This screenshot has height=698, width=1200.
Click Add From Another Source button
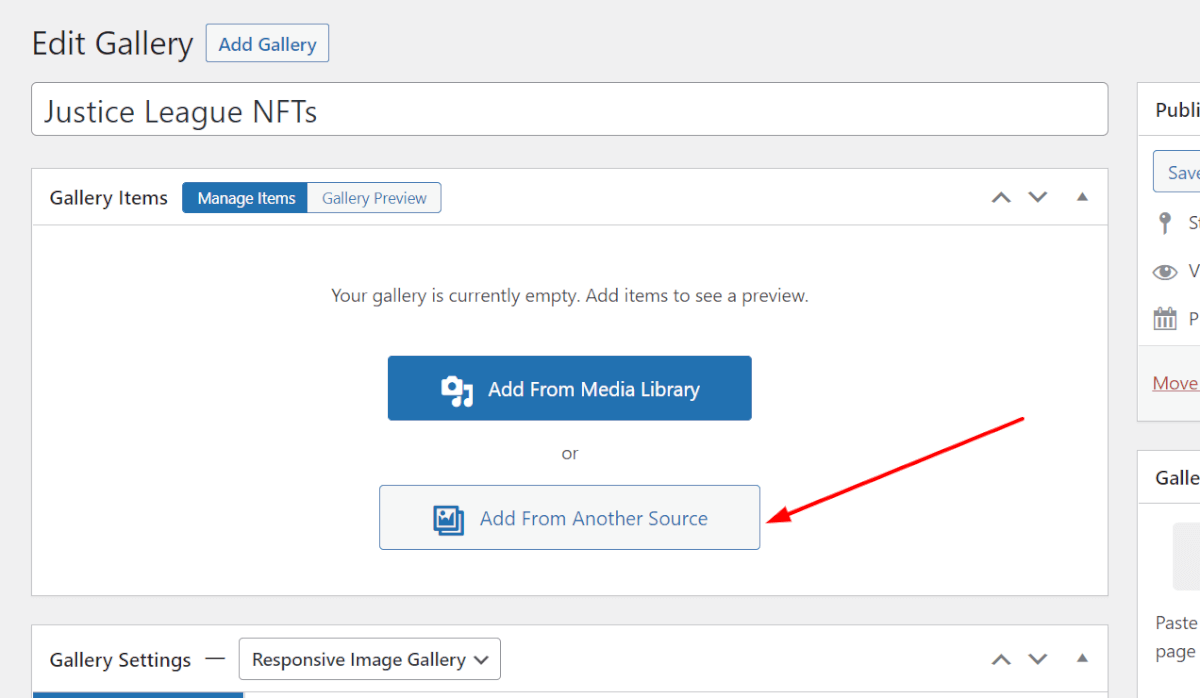tap(570, 517)
